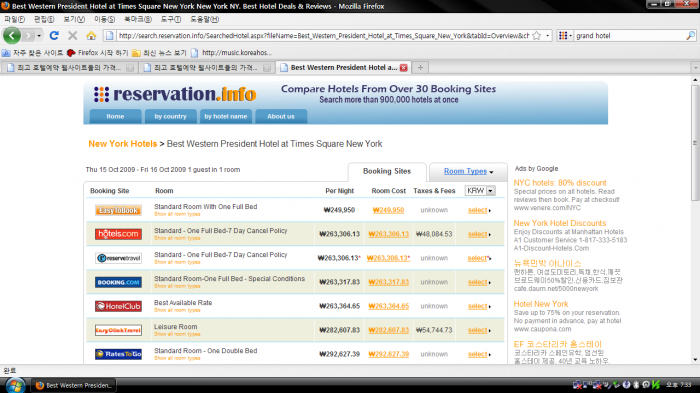The width and height of the screenshot is (700, 393).
Task: Click the reservetravel logo
Action: click(118, 258)
